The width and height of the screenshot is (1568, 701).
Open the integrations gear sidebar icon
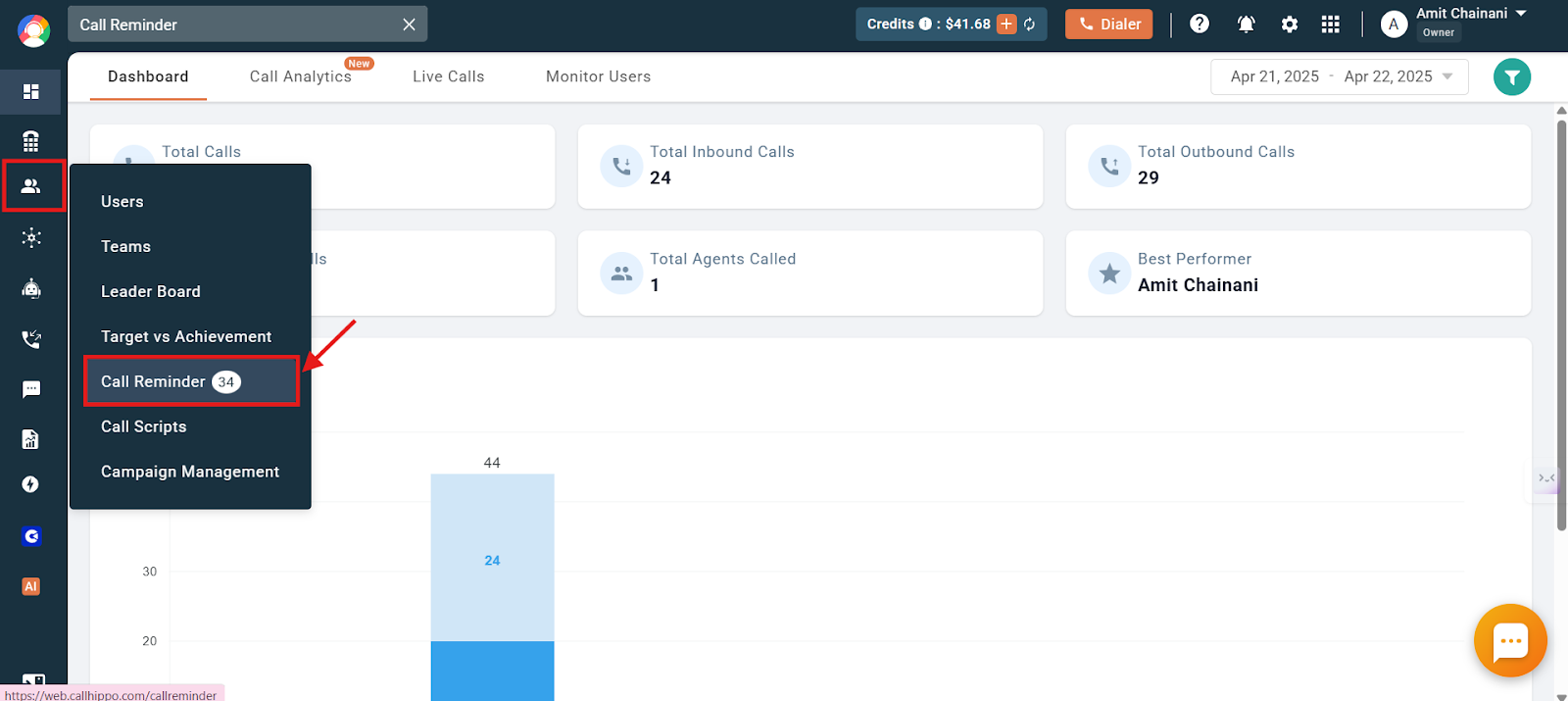pos(31,237)
